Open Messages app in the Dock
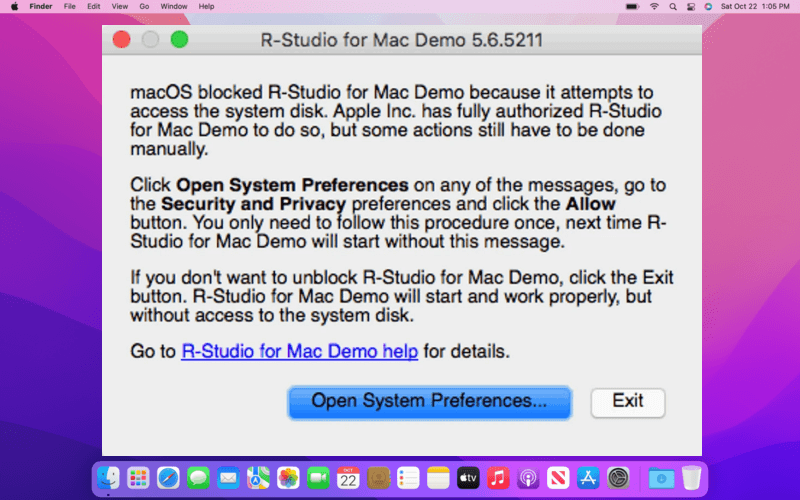Viewport: 800px width, 500px height. click(x=198, y=479)
